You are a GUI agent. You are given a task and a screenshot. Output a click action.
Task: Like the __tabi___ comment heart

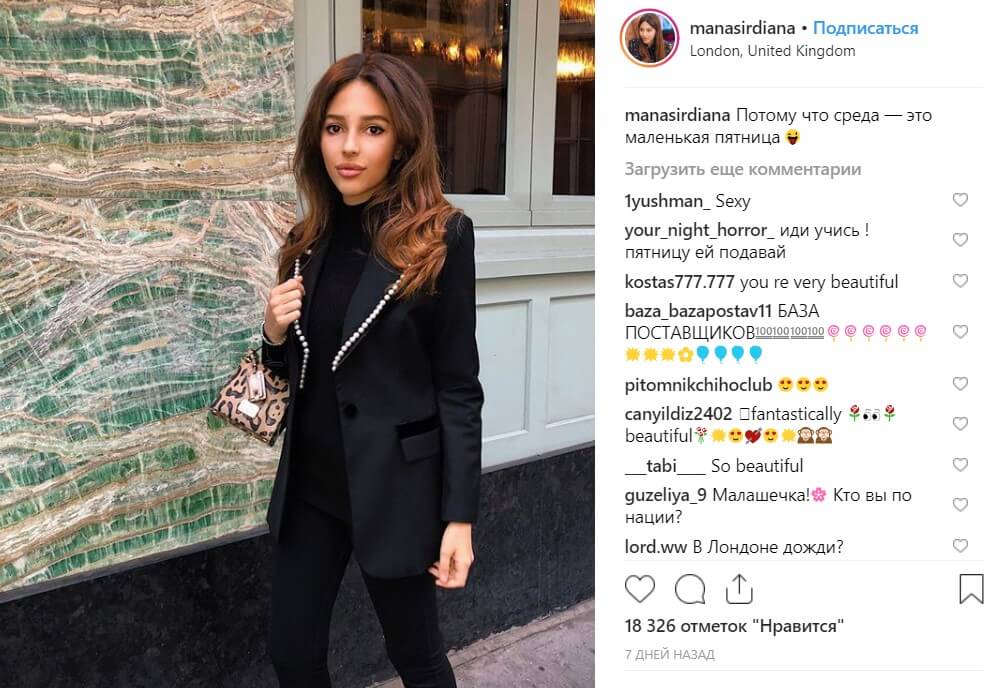tap(960, 465)
